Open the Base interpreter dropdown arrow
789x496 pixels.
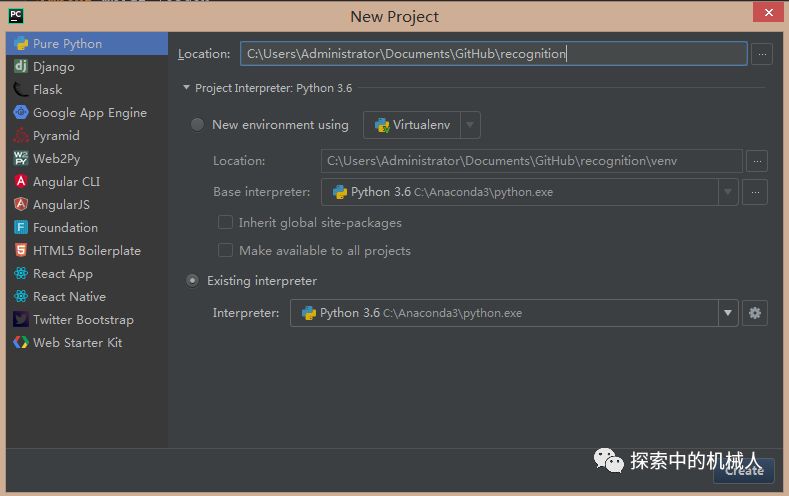point(728,192)
